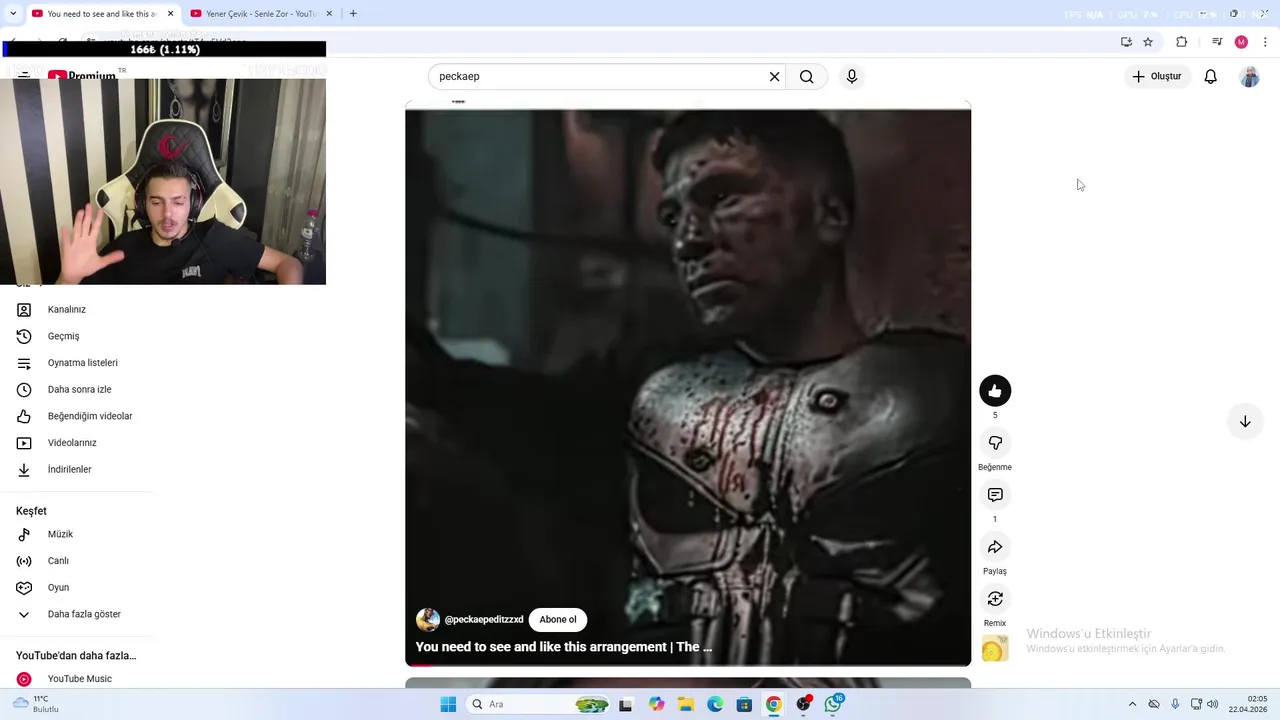
Task: Open the weather widget showing 11°C
Action: point(36,704)
